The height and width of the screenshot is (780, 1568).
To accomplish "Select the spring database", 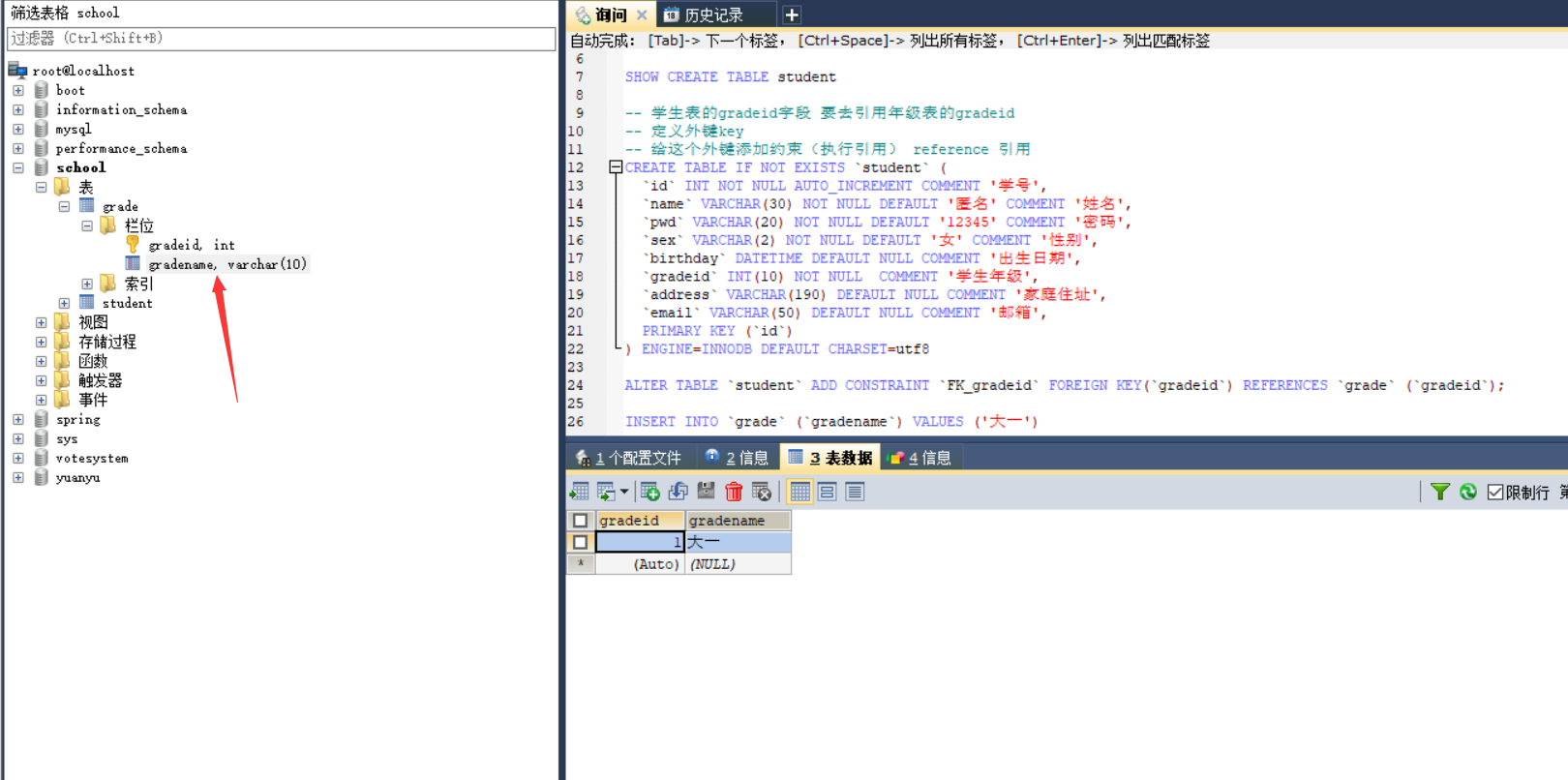I will [77, 419].
